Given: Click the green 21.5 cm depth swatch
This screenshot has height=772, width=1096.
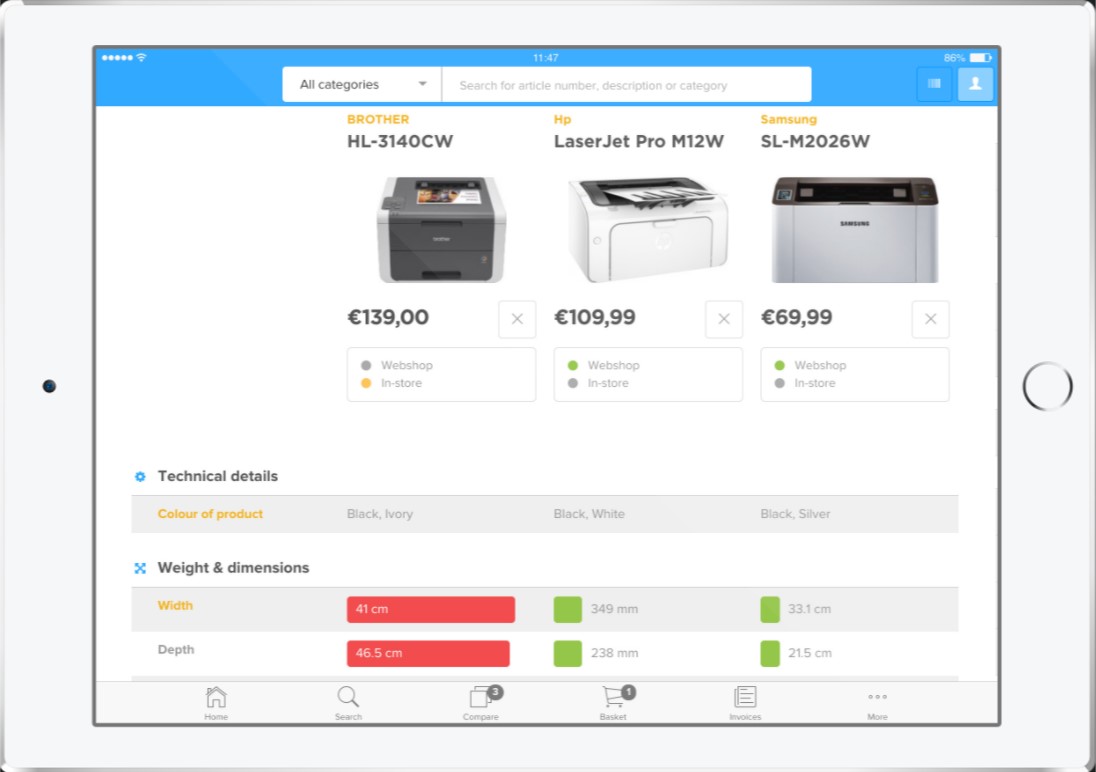Looking at the screenshot, I should pos(770,653).
